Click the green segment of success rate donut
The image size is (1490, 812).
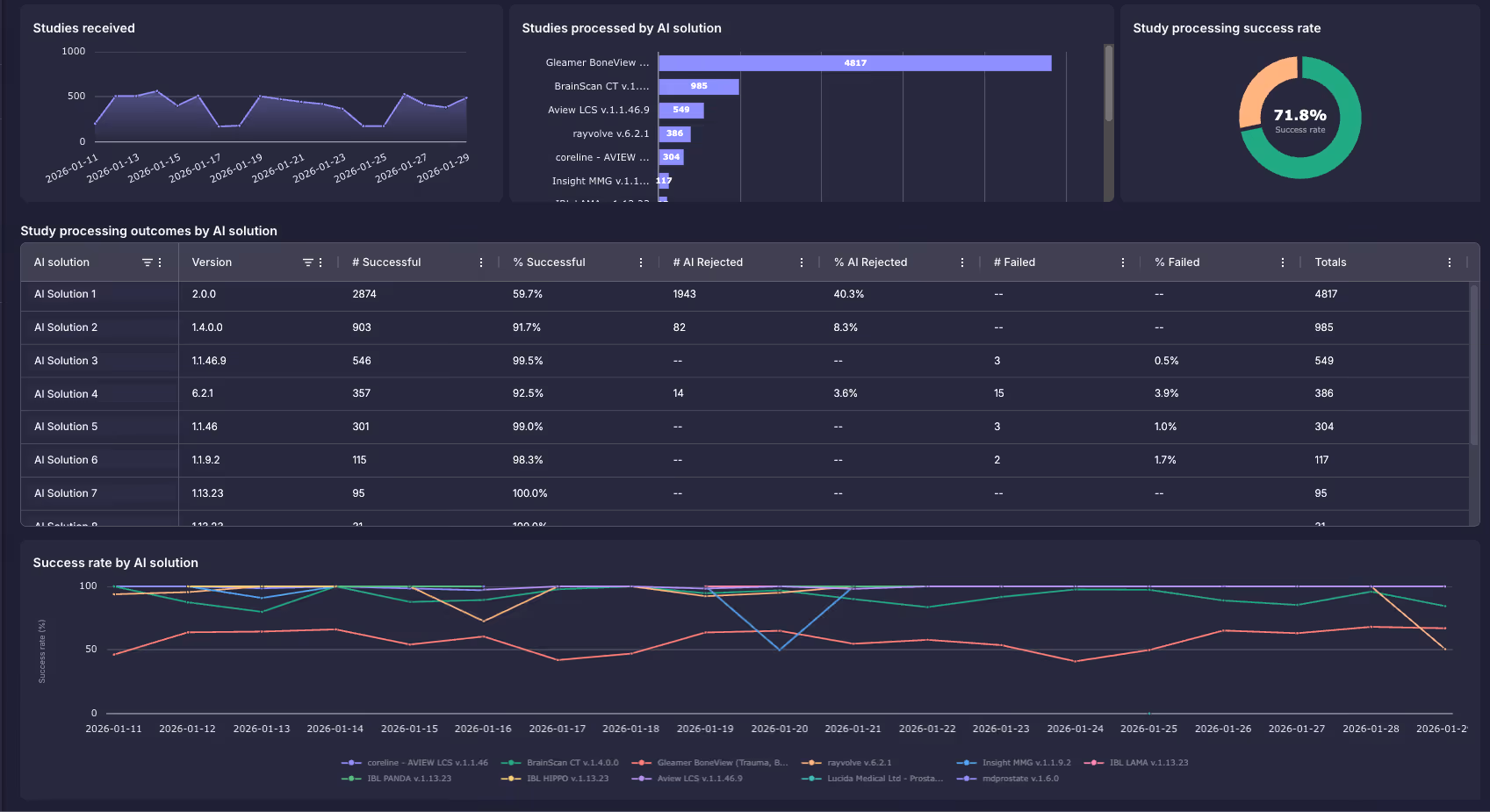point(1343,140)
